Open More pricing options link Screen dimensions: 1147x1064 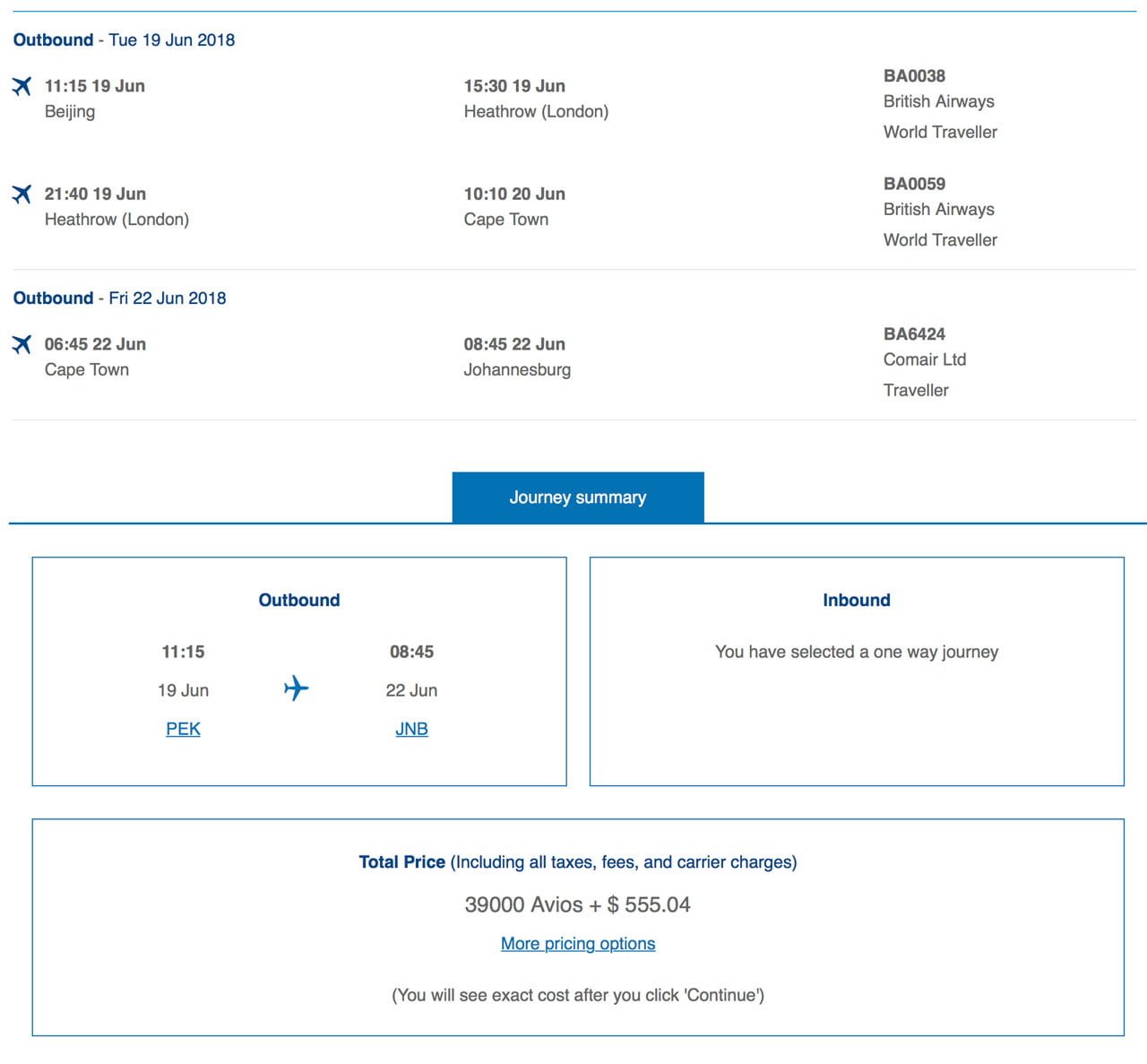pos(578,943)
